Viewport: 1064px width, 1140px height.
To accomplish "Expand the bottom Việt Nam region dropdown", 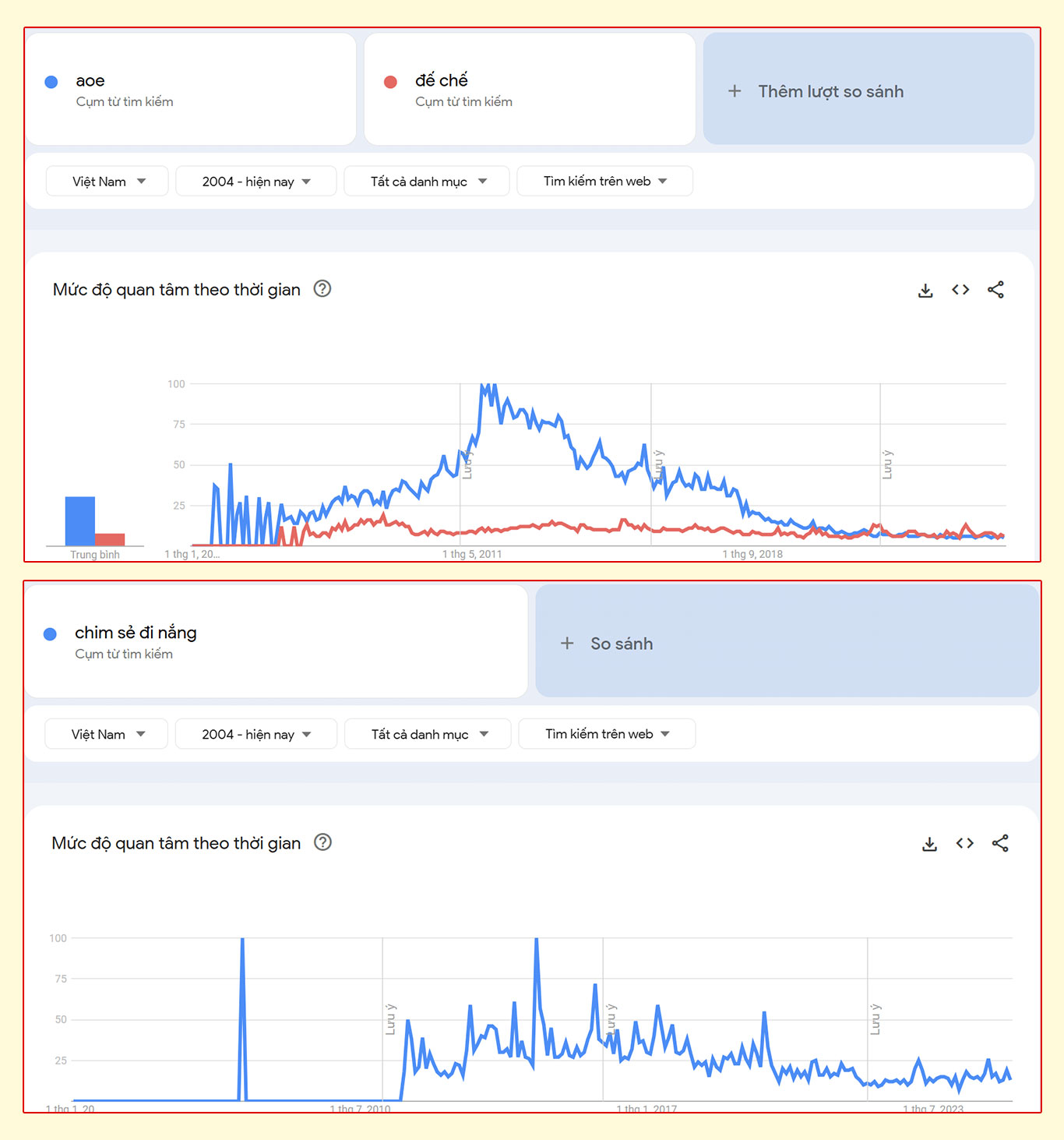I will [107, 734].
